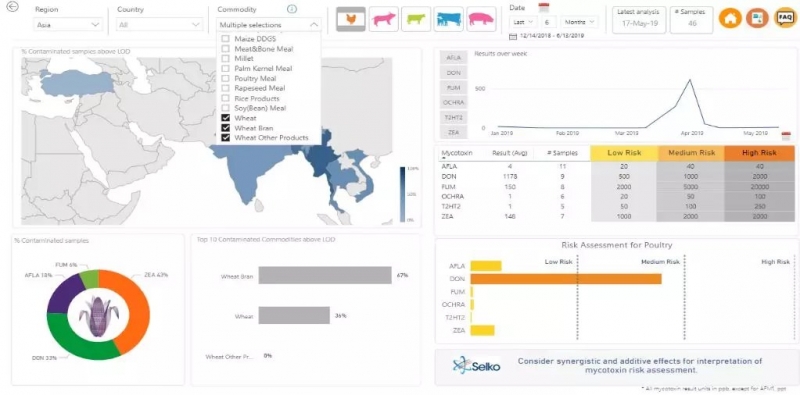Open the report page icon beside Home
Screen dimensions: 800x395
(x=757, y=18)
